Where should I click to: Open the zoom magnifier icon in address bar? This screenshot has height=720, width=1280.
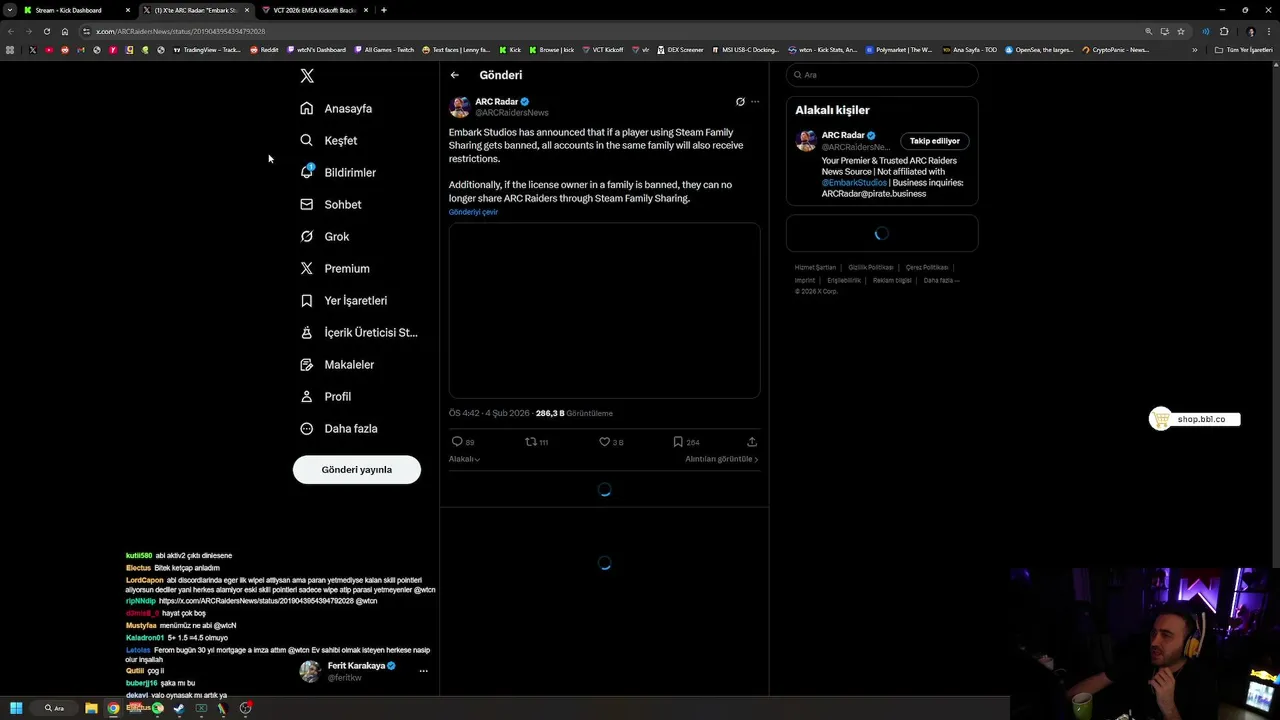(x=1148, y=31)
